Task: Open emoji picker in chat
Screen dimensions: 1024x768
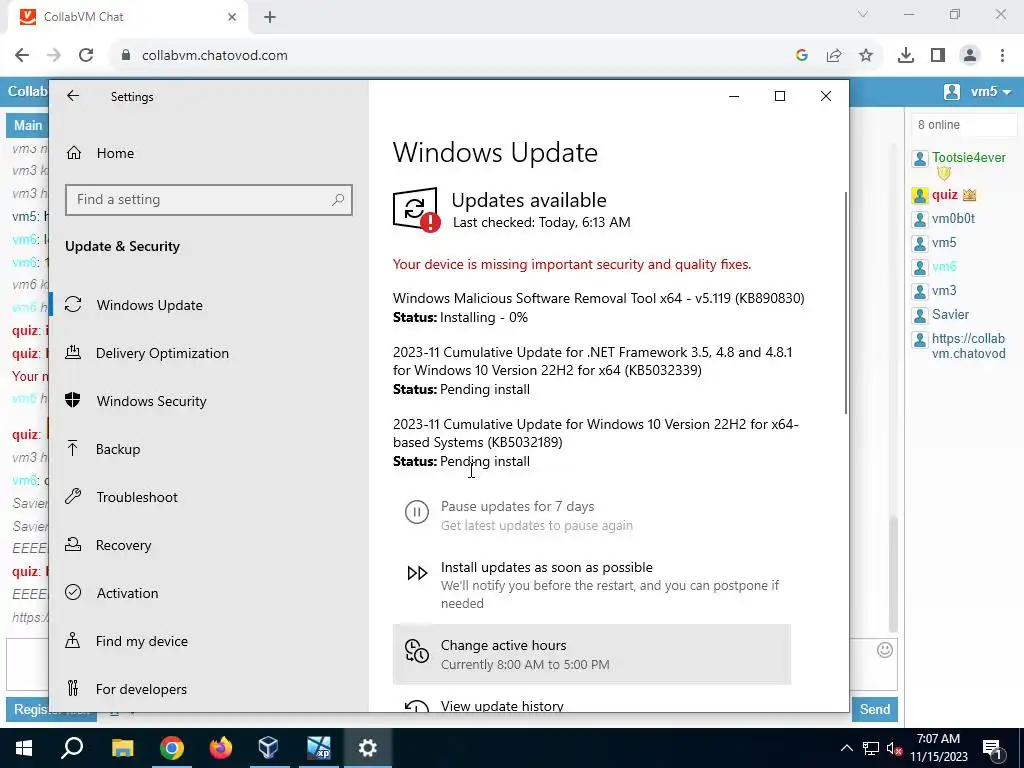Action: point(885,650)
